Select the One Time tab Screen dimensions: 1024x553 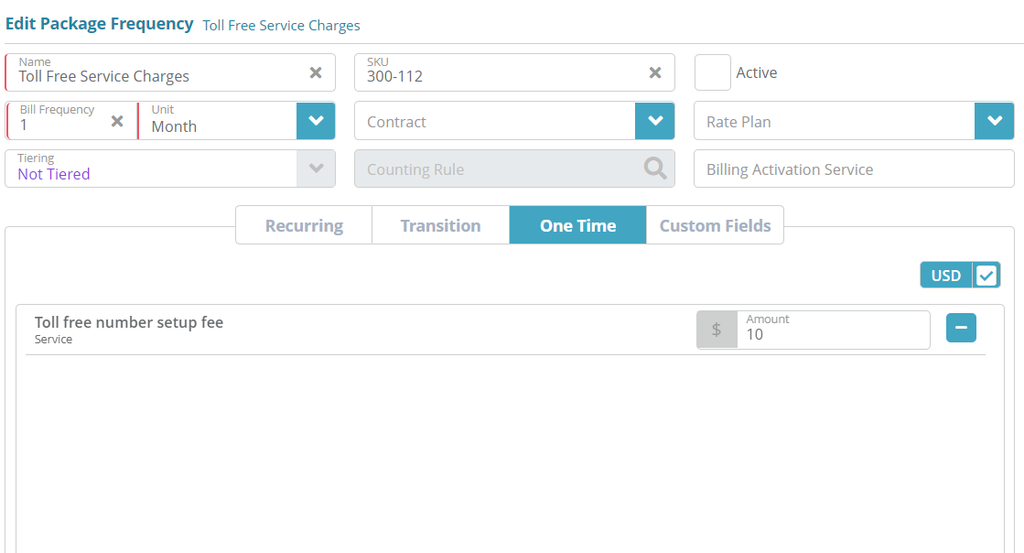coord(578,226)
